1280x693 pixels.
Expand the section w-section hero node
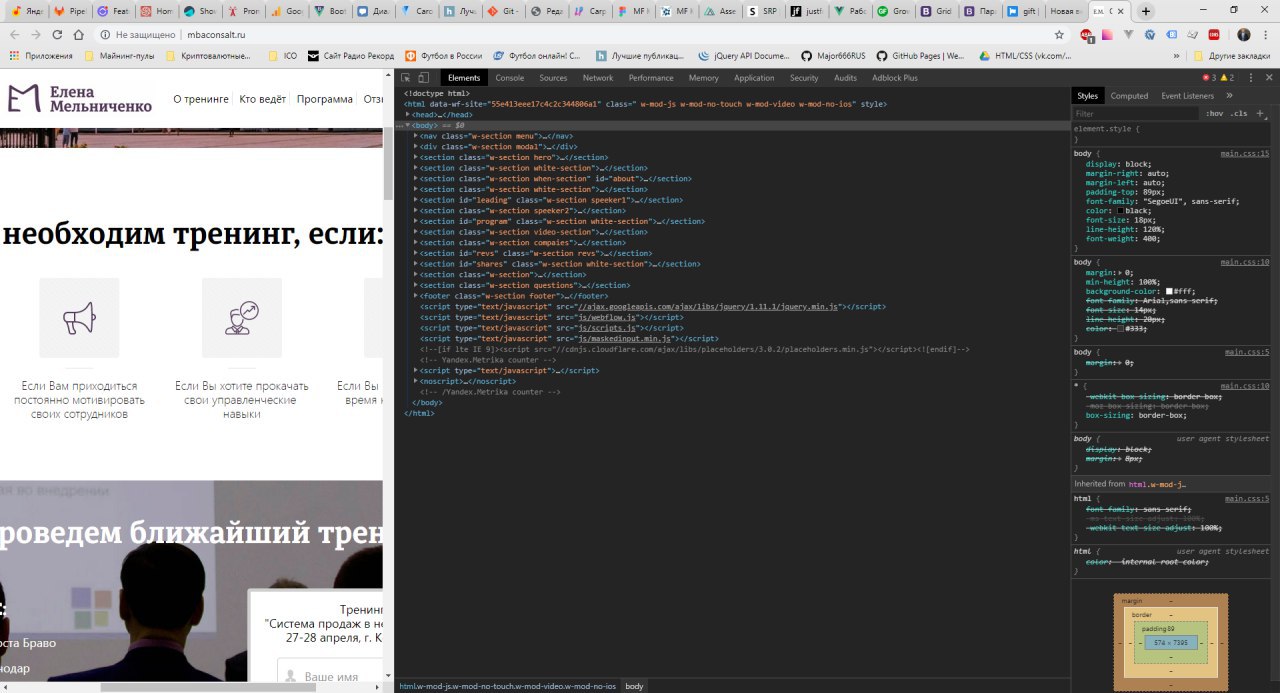point(416,158)
